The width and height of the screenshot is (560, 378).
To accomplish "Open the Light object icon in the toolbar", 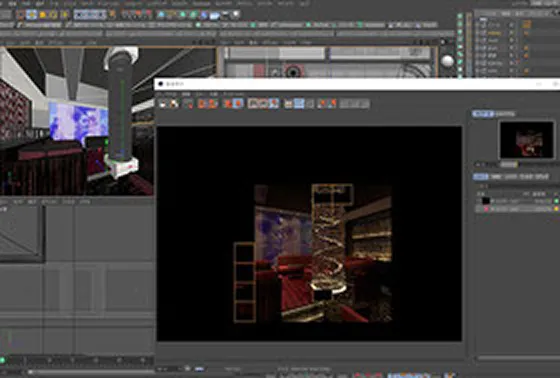I will pyautogui.click(x=235, y=15).
